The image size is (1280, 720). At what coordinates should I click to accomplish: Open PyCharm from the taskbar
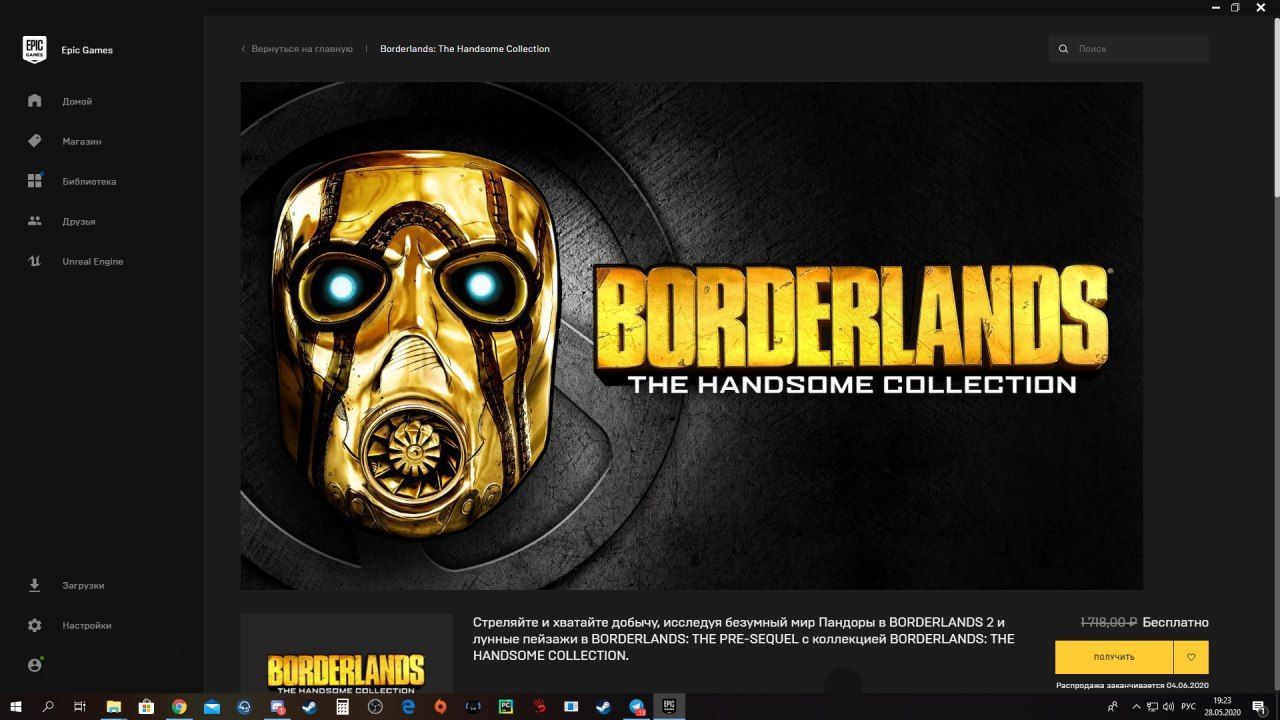[505, 706]
